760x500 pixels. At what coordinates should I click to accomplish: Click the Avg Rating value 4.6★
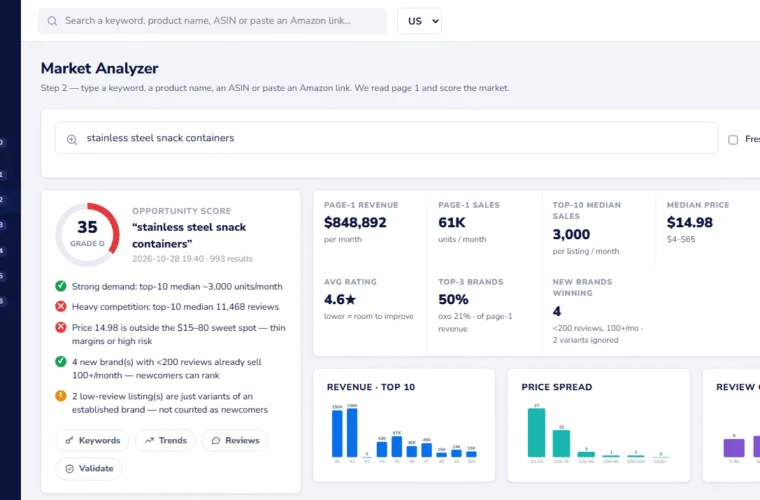[x=340, y=299]
